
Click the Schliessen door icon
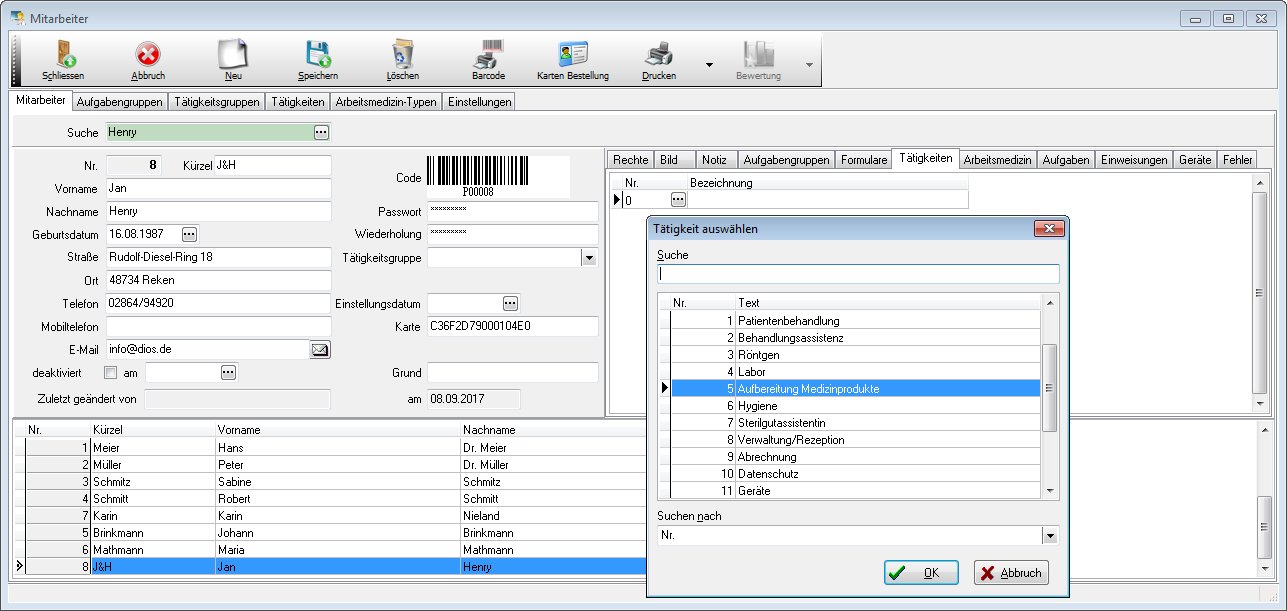64,54
